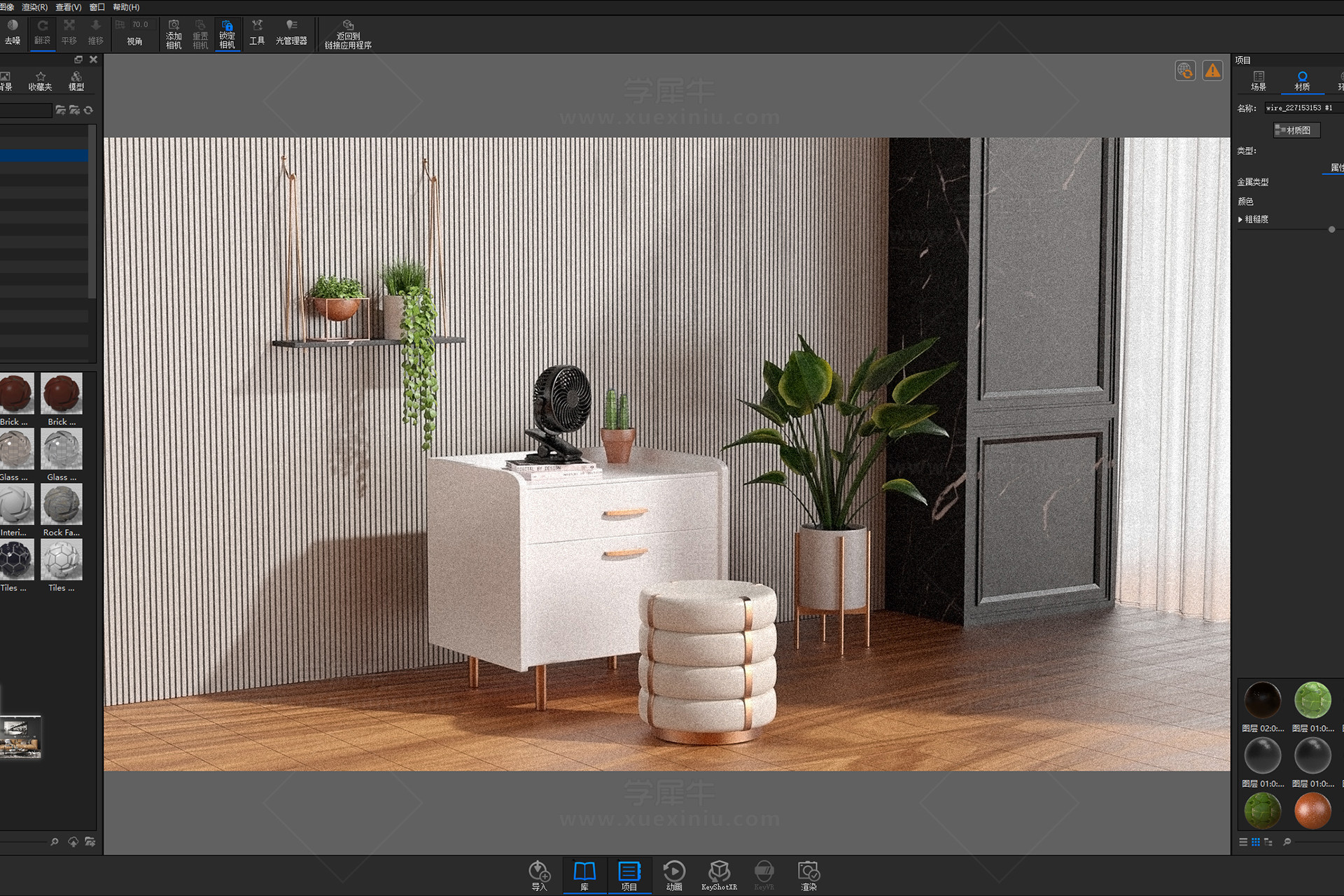
Task: Select the dark green leaf material ball
Action: click(x=1263, y=811)
